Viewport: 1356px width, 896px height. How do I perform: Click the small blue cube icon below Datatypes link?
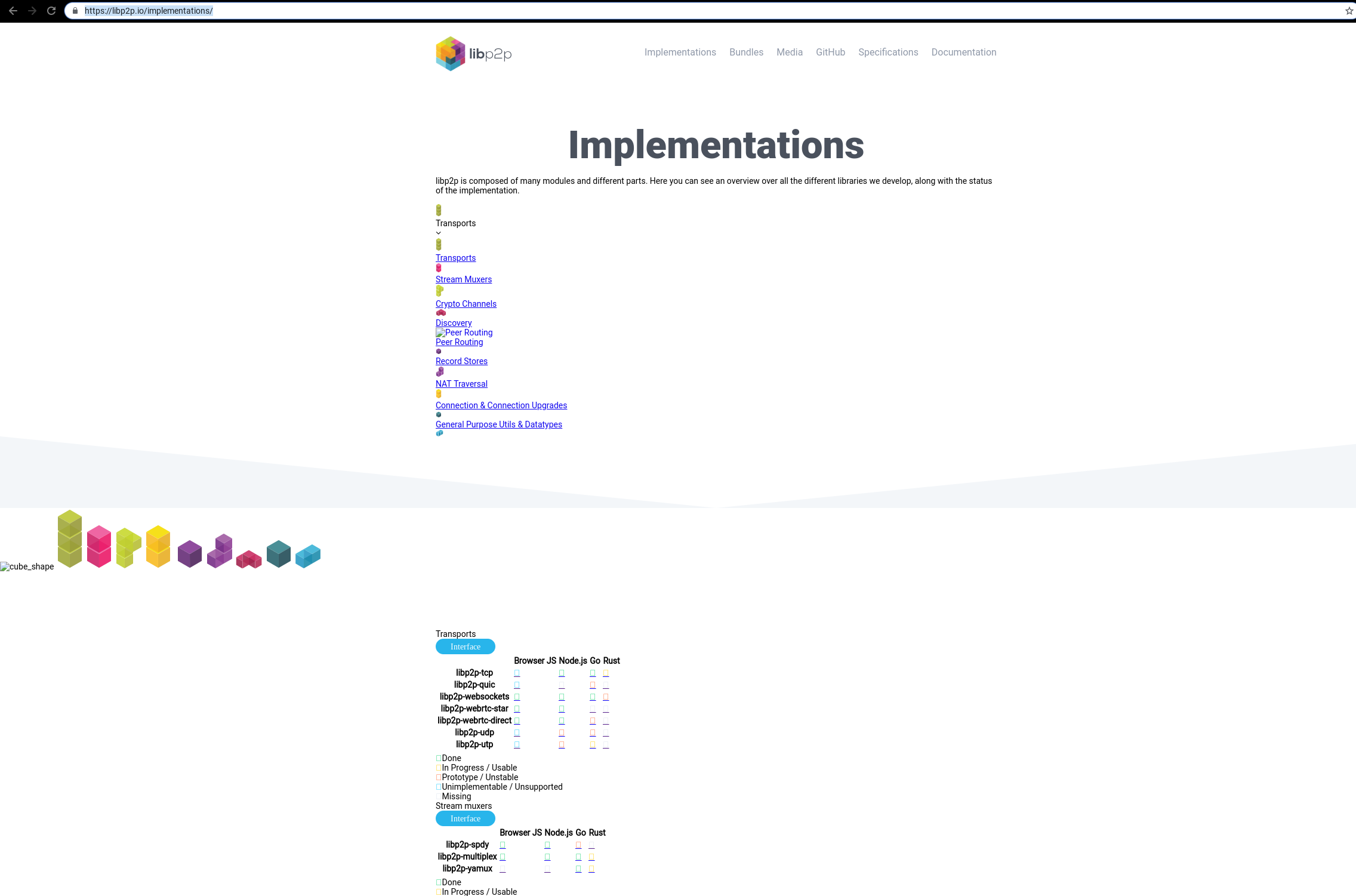pos(439,433)
